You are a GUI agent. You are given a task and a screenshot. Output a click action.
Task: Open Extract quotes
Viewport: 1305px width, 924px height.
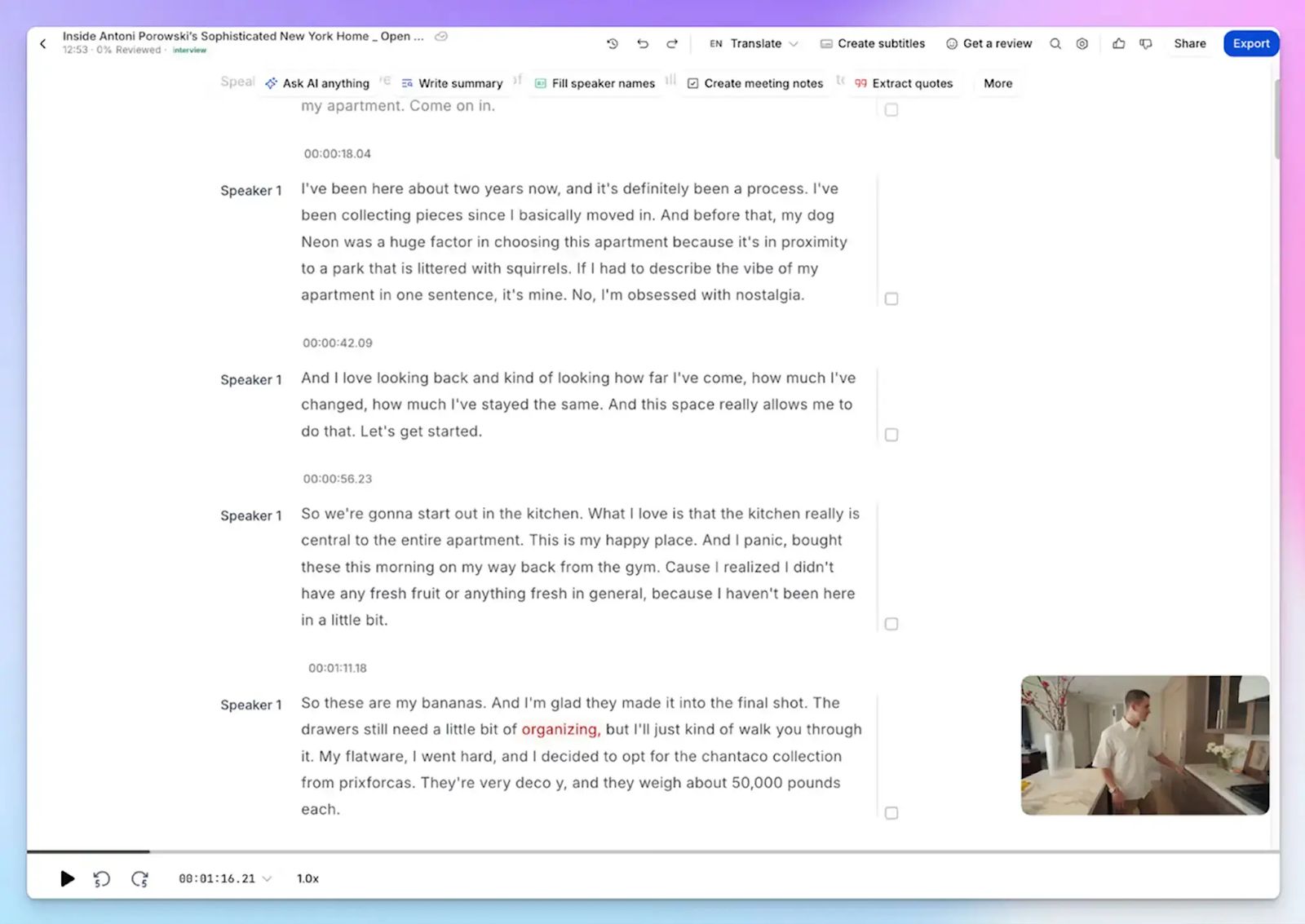pyautogui.click(x=904, y=82)
